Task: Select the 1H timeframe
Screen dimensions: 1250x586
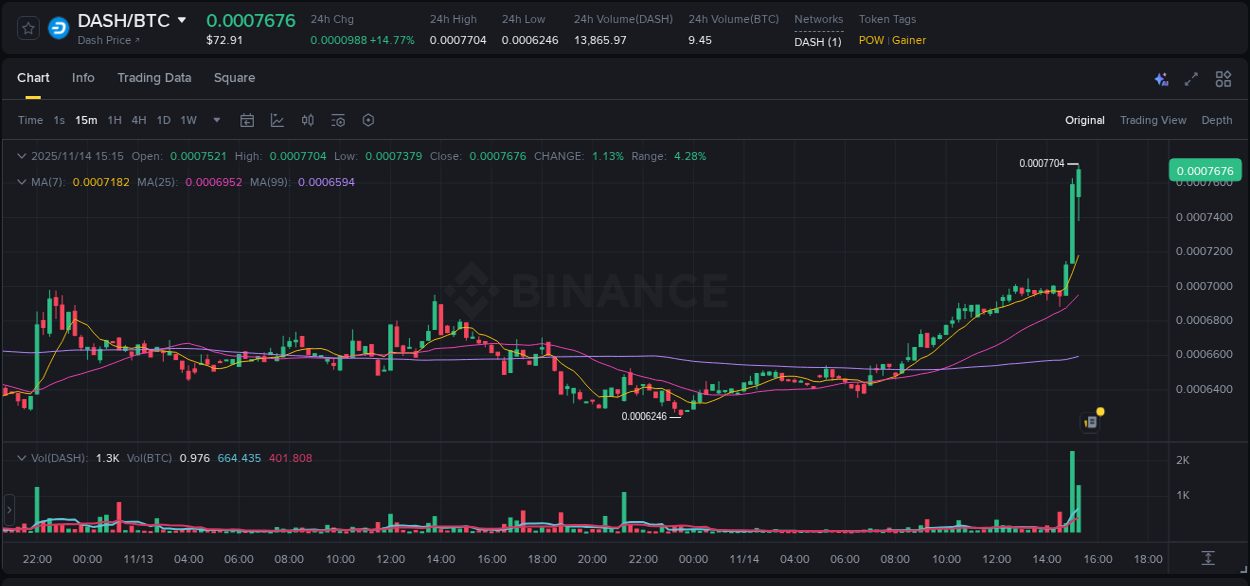Action: pos(113,120)
